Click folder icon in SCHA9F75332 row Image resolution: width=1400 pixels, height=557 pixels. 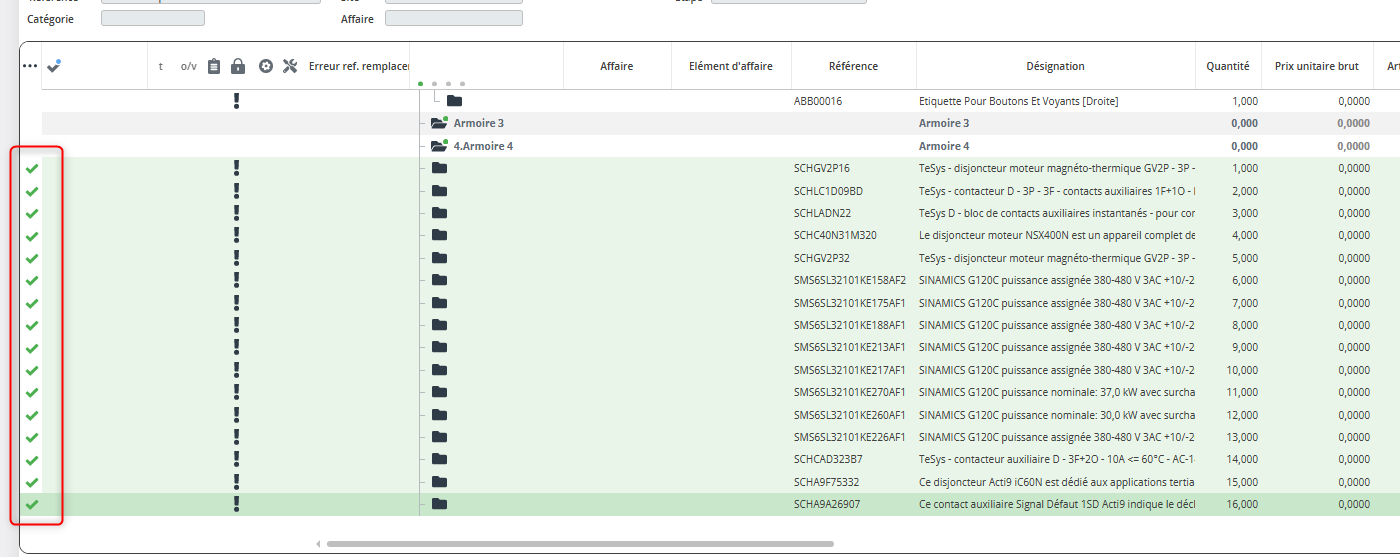pyautogui.click(x=439, y=482)
